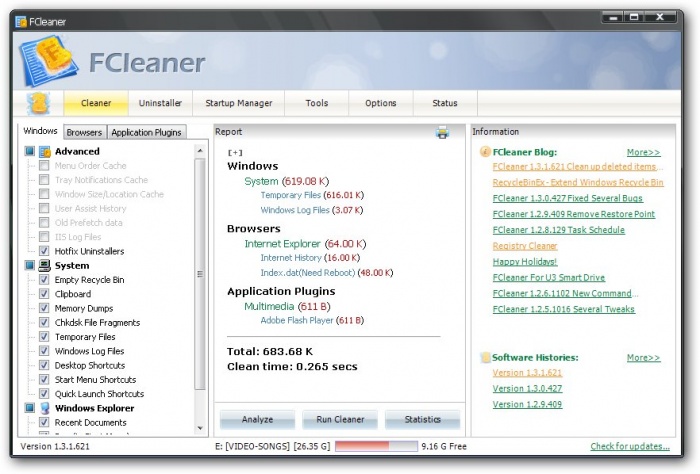Open FCleaner For U3 Smart Drive link

pos(549,278)
